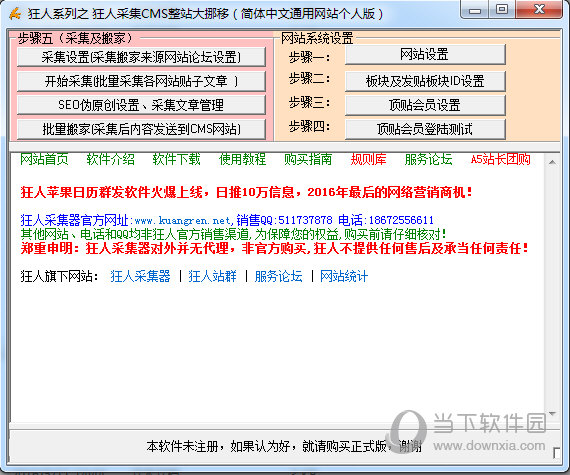
Task: Open blue 服务论坛 link under 狂人旗下网站
Action: pyautogui.click(x=278, y=276)
